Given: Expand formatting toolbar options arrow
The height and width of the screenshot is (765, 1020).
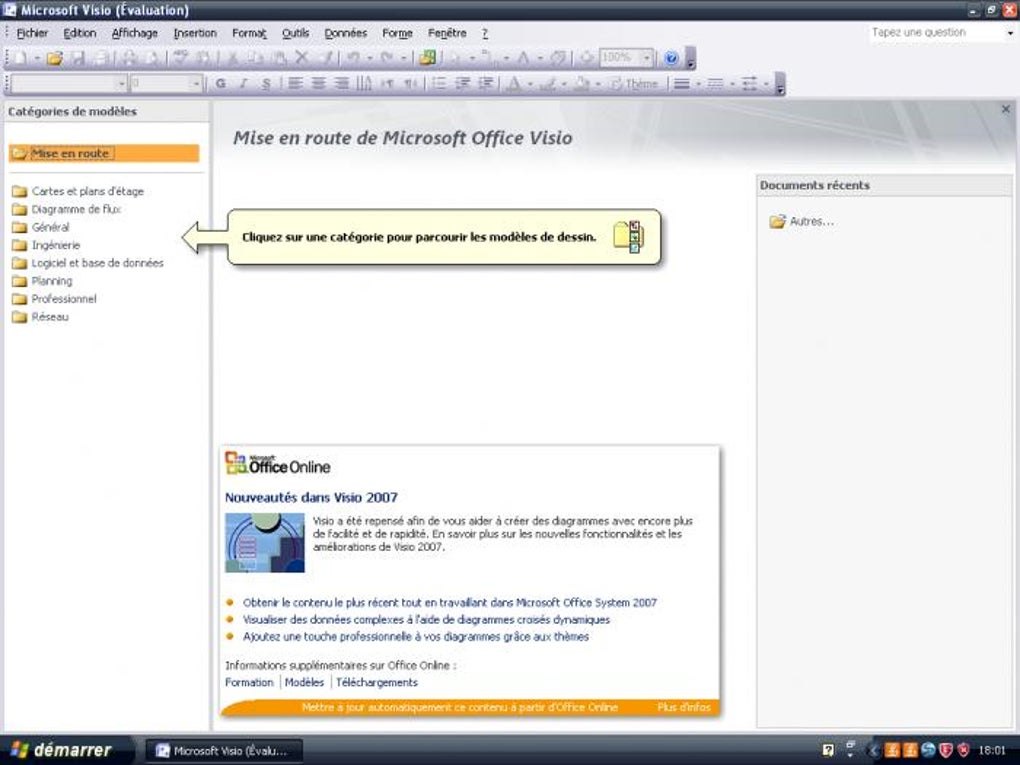Looking at the screenshot, I should [x=780, y=83].
